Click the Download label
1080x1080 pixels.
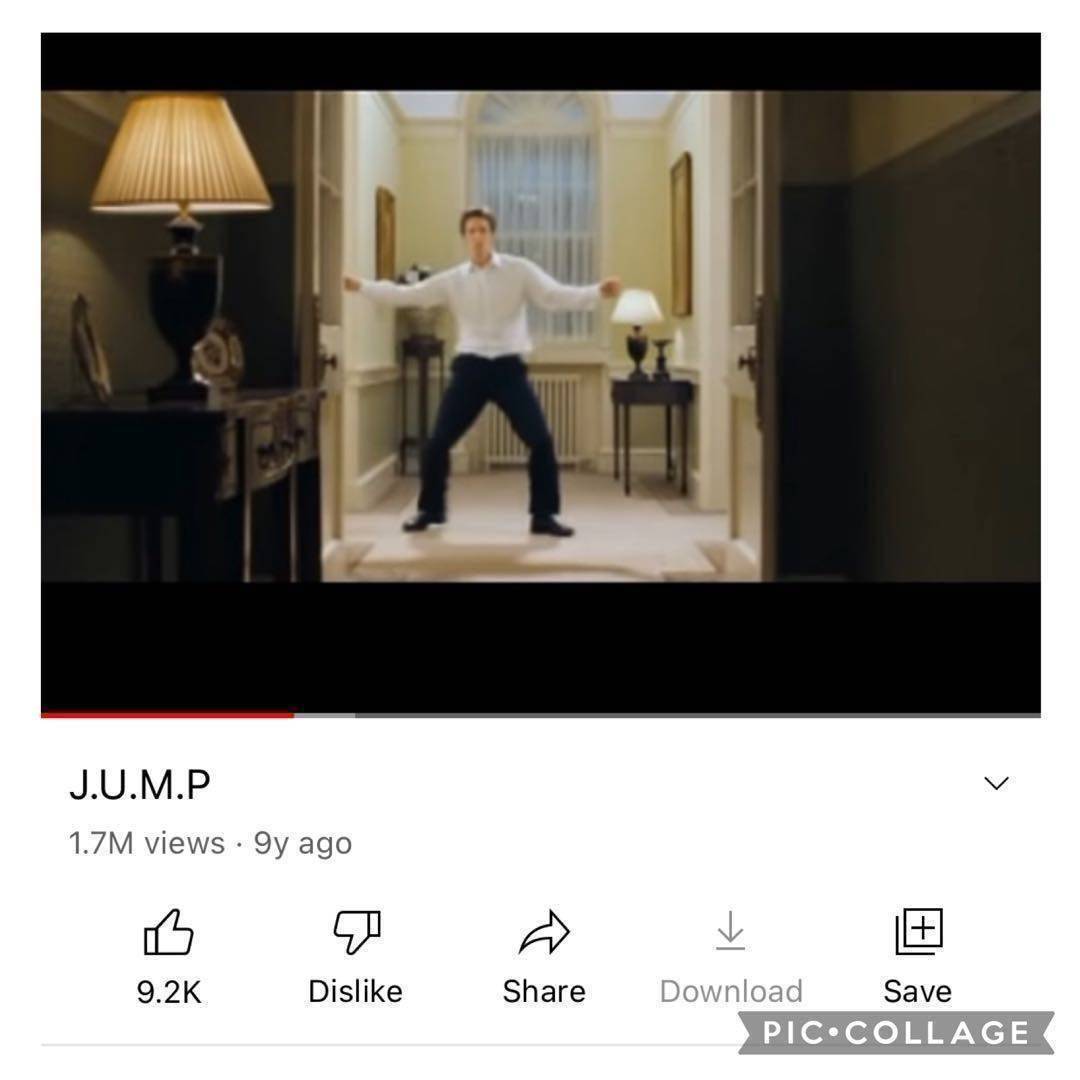coord(731,992)
